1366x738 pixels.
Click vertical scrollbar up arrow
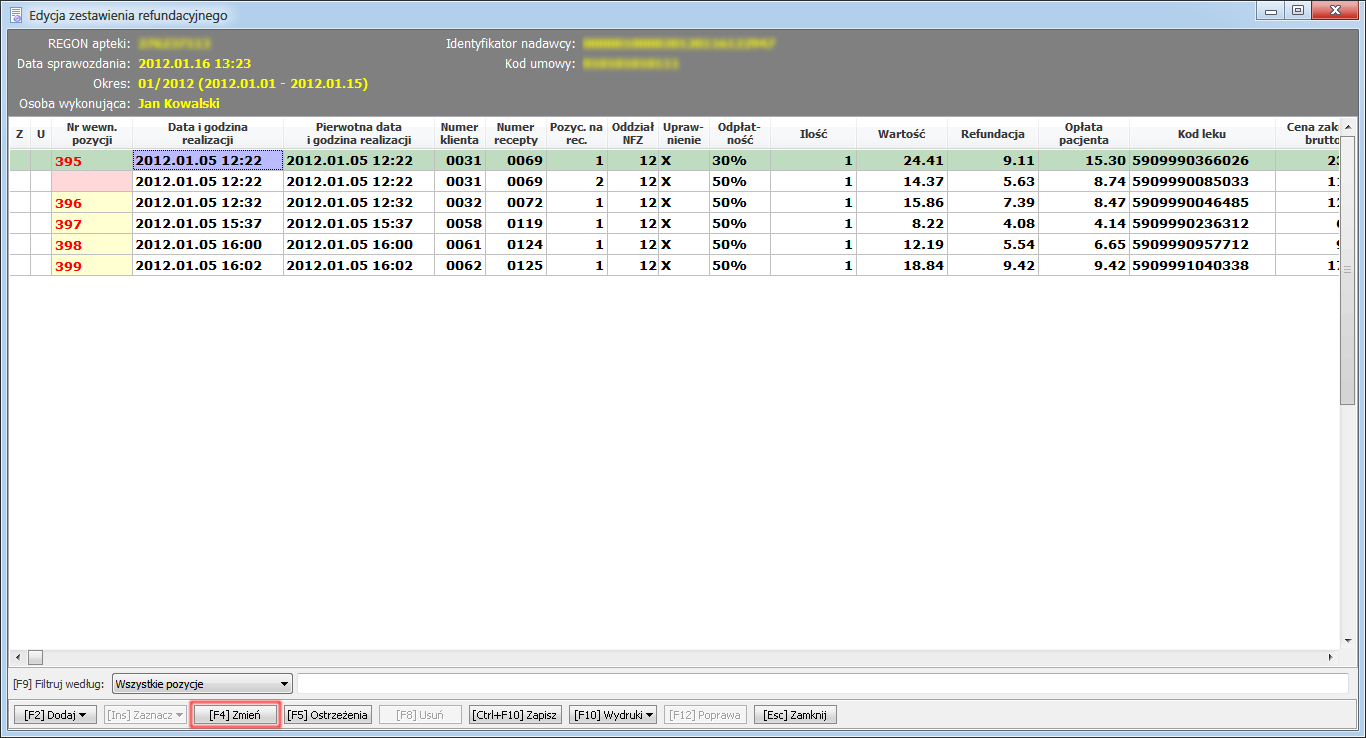coord(1347,127)
